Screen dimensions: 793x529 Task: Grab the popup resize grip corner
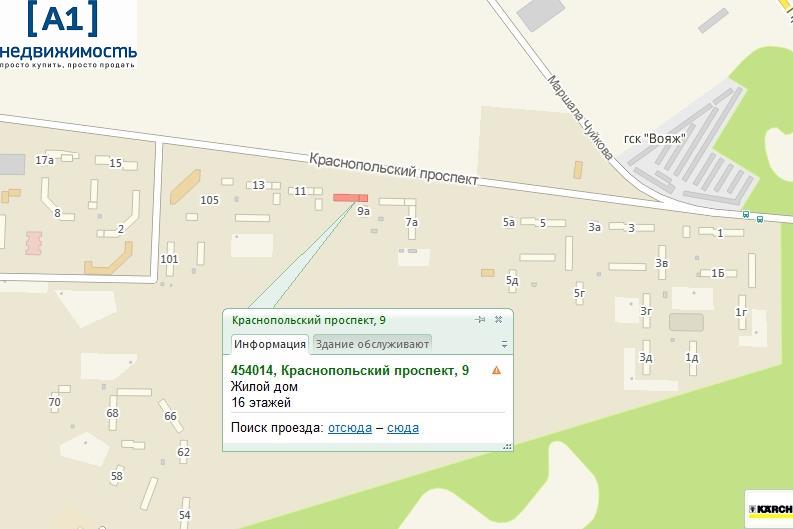click(x=507, y=446)
